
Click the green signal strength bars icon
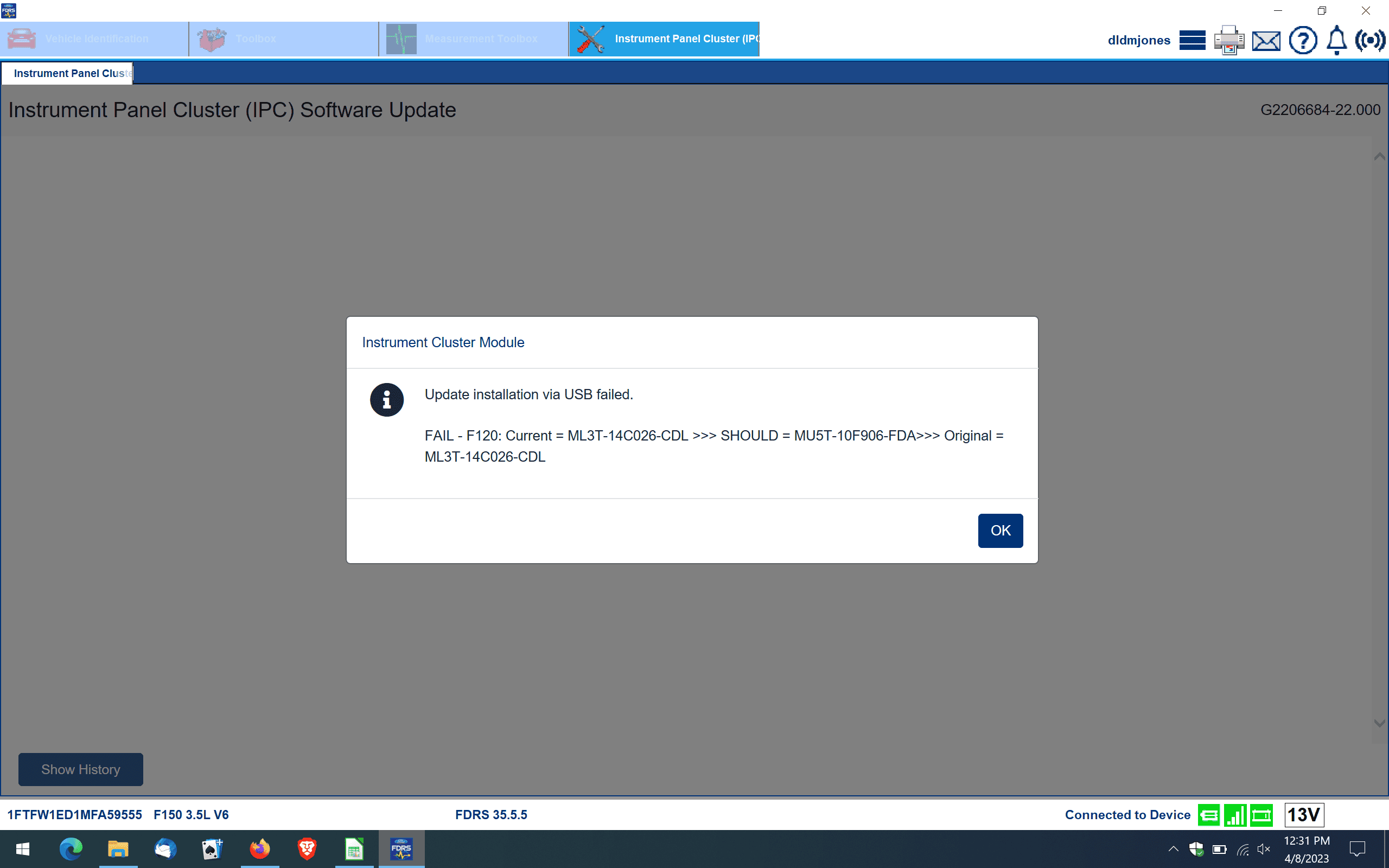click(x=1235, y=815)
